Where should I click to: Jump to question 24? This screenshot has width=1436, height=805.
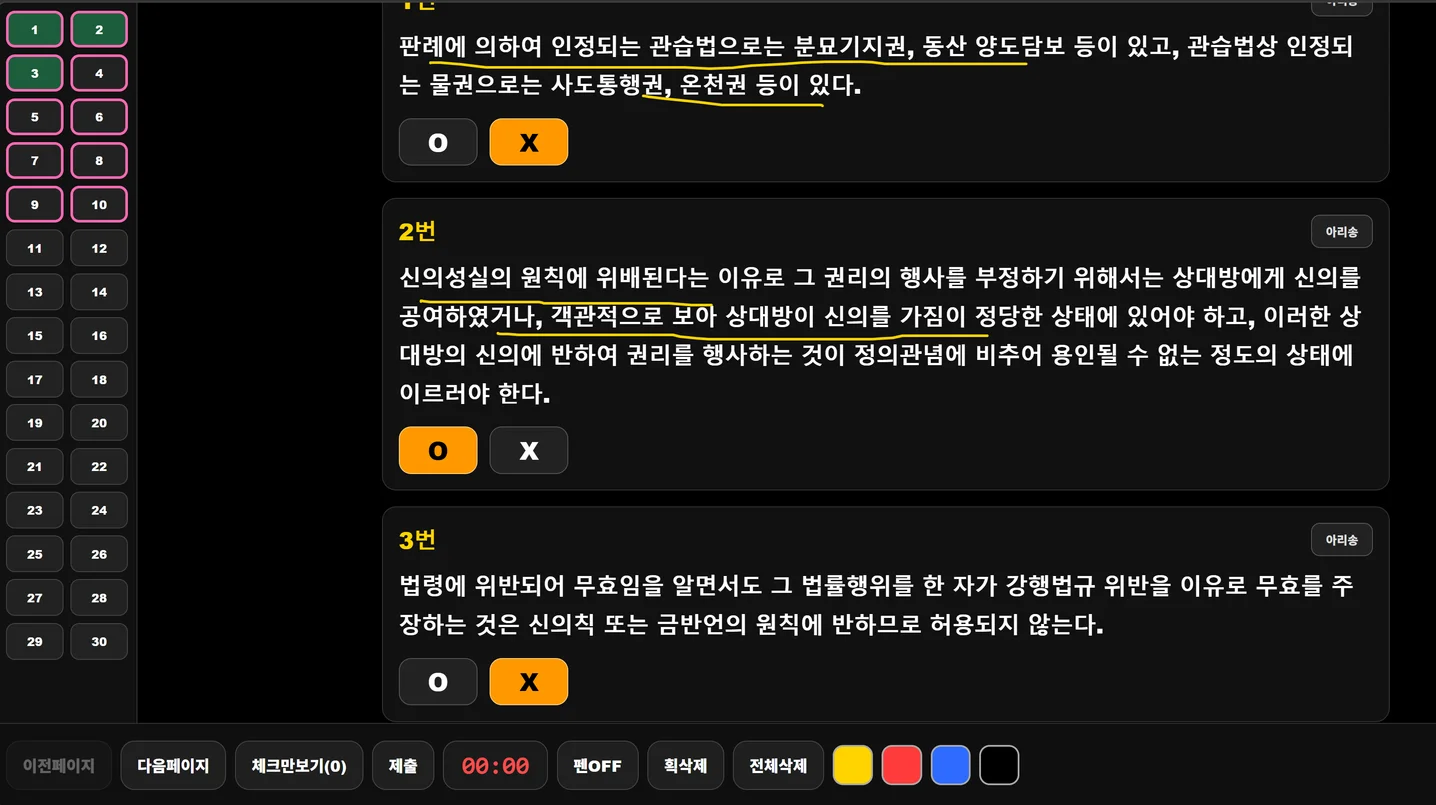click(99, 510)
